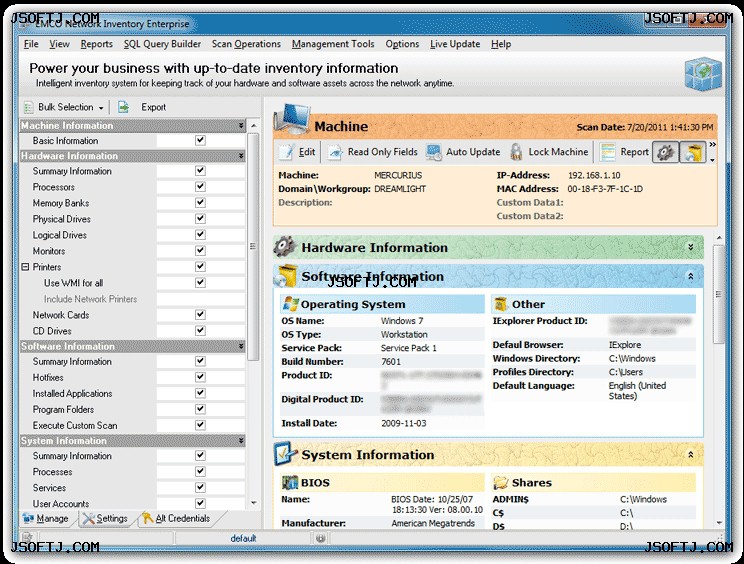Open the SQL Query Builder menu

pos(162,44)
